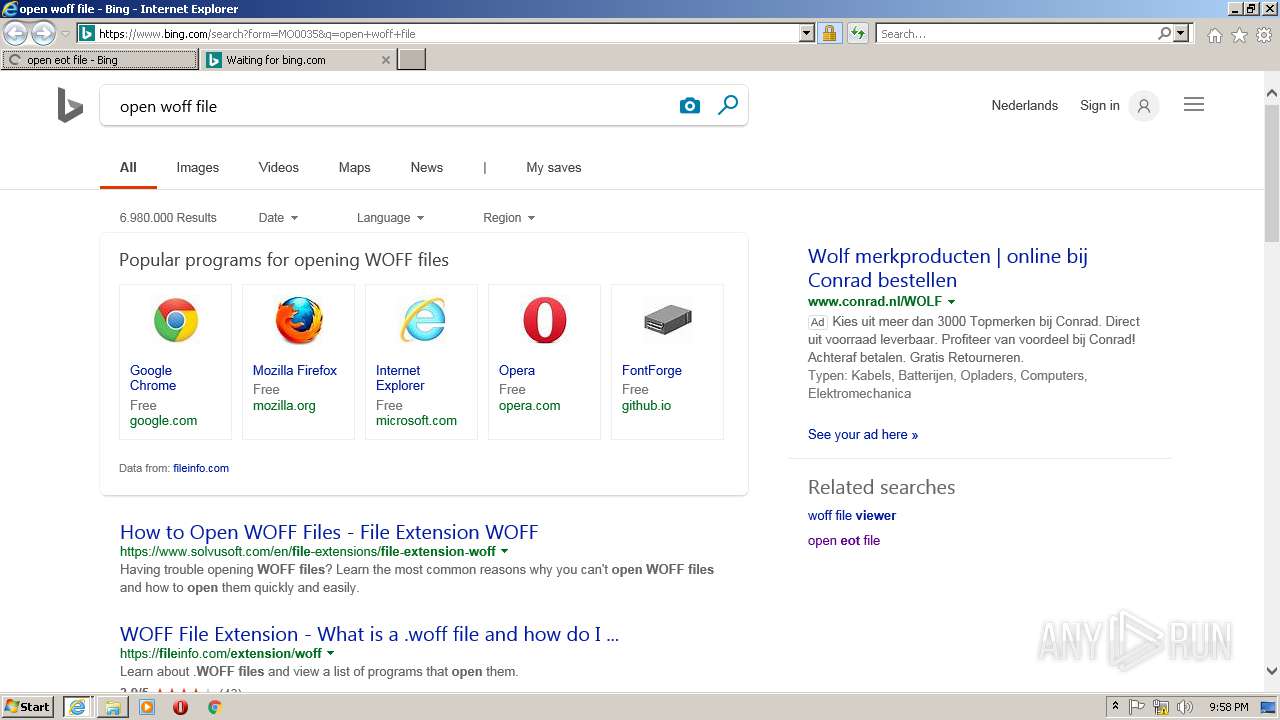Open IE Tools gear icon
The image size is (1280, 720).
tap(1264, 35)
